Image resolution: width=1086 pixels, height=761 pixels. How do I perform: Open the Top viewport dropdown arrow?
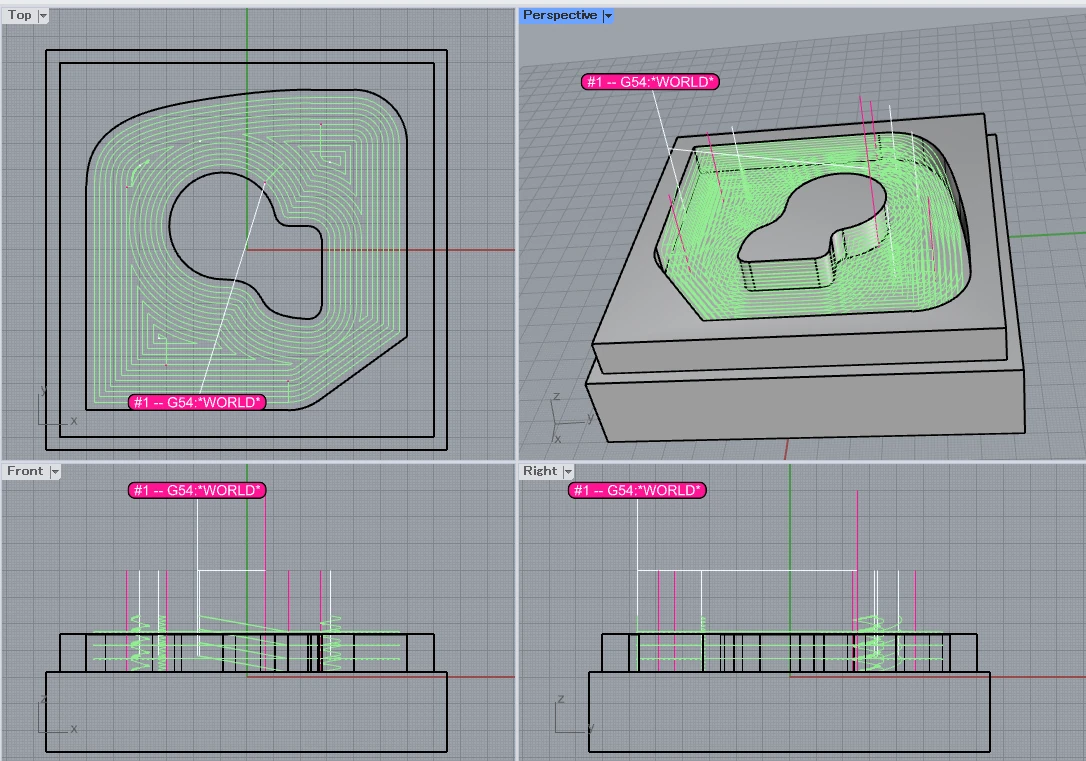coord(43,15)
